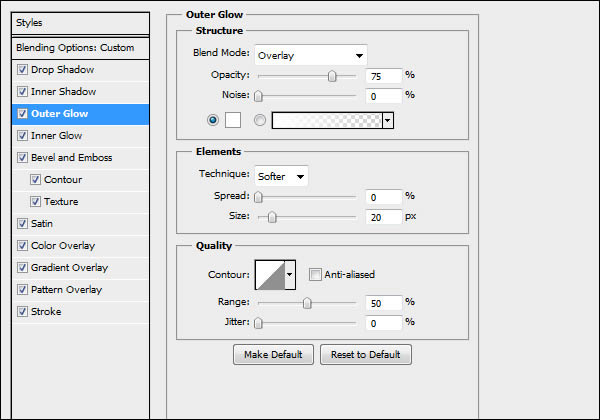Click the Opacity slider handle

click(332, 76)
